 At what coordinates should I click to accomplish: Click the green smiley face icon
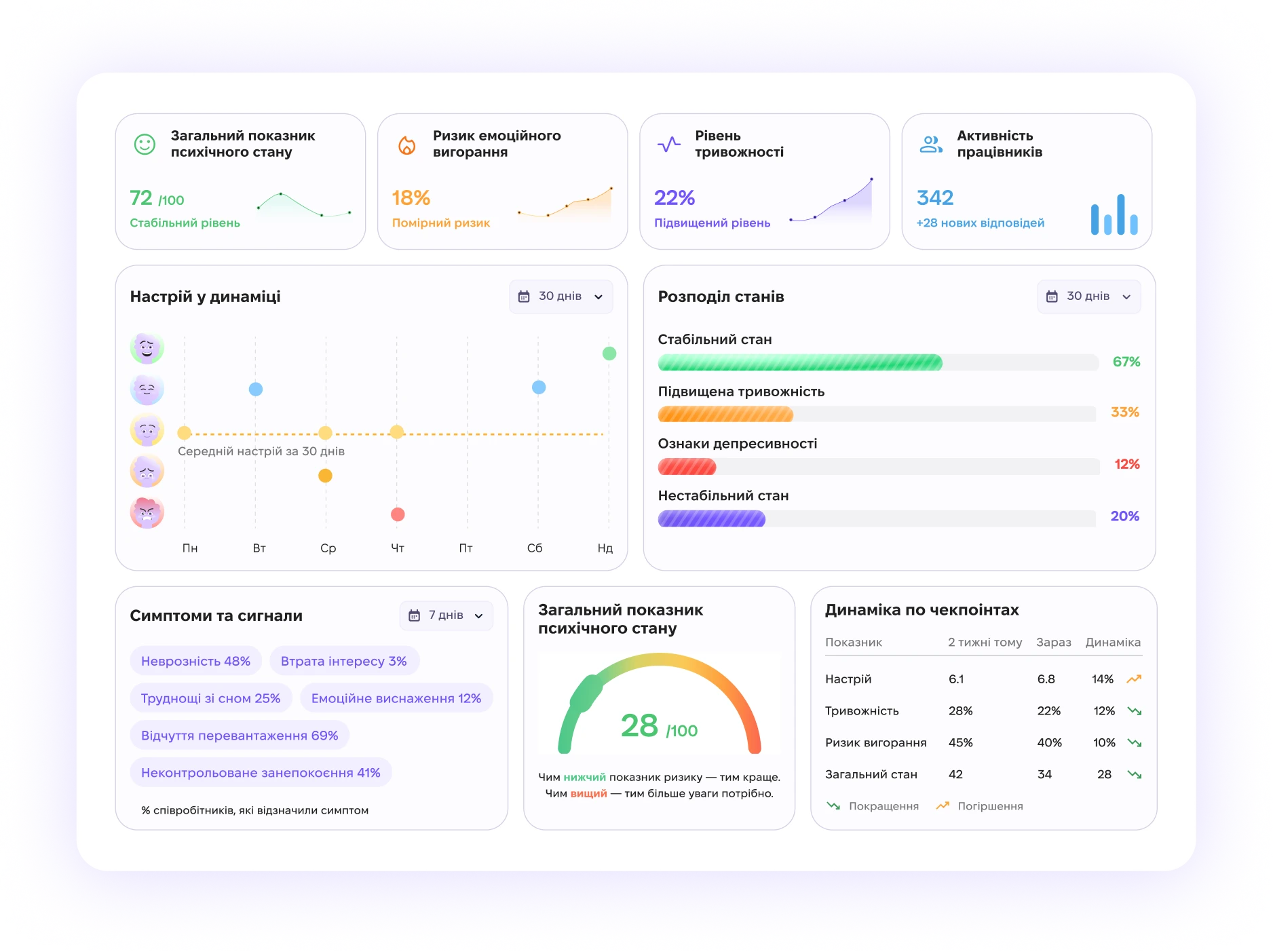pos(145,144)
